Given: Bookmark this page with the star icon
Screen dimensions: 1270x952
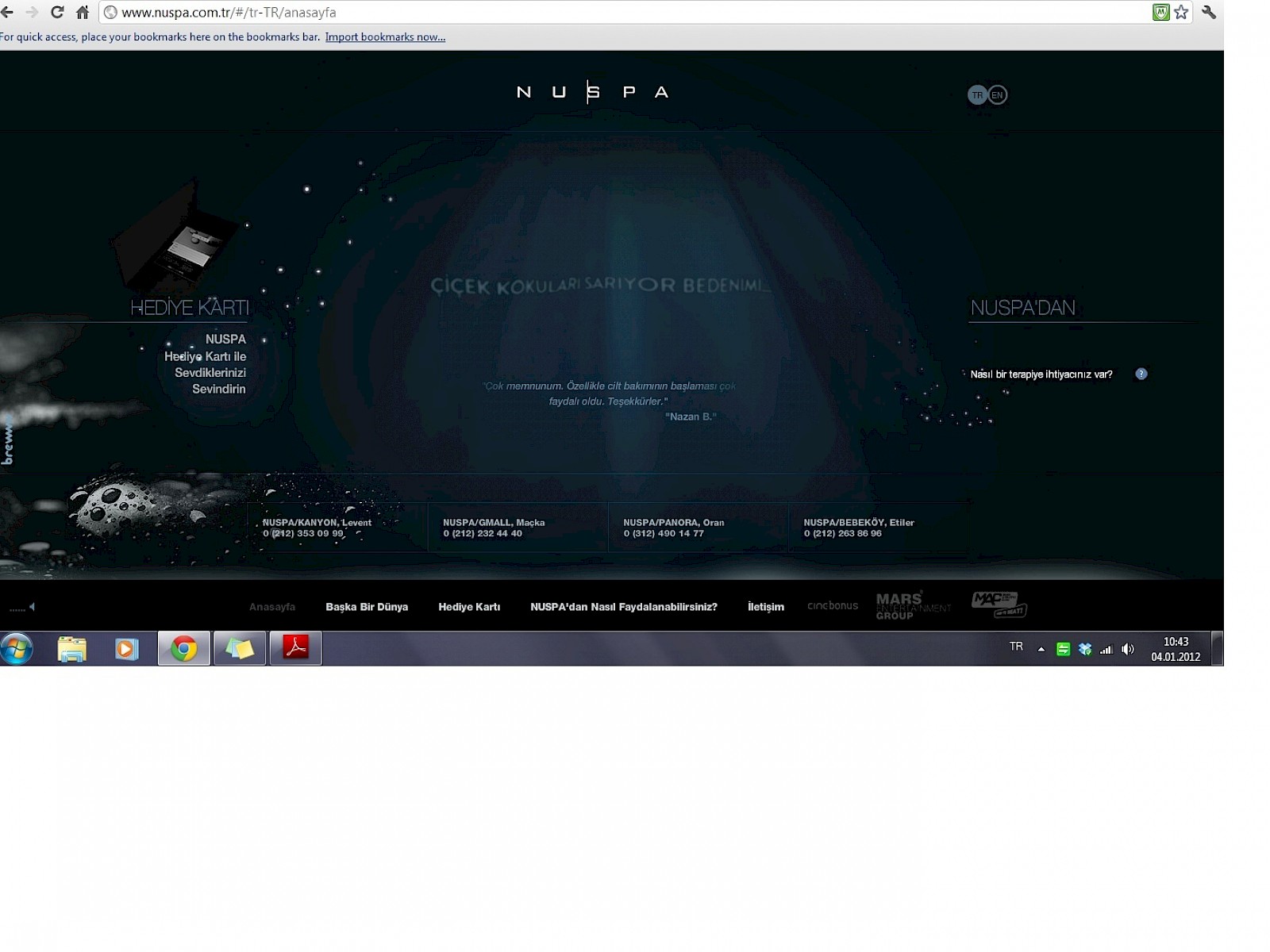Looking at the screenshot, I should 1181,13.
